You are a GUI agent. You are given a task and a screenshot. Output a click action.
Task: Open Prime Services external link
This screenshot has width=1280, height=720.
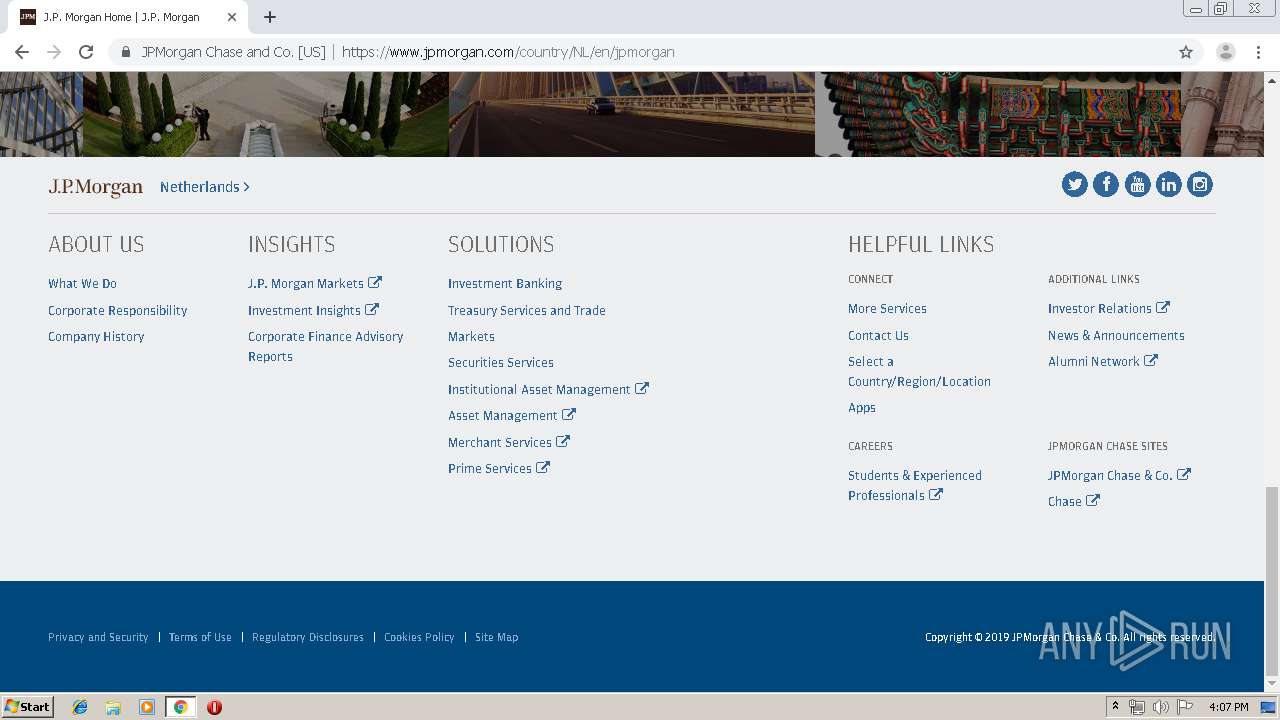tap(499, 468)
